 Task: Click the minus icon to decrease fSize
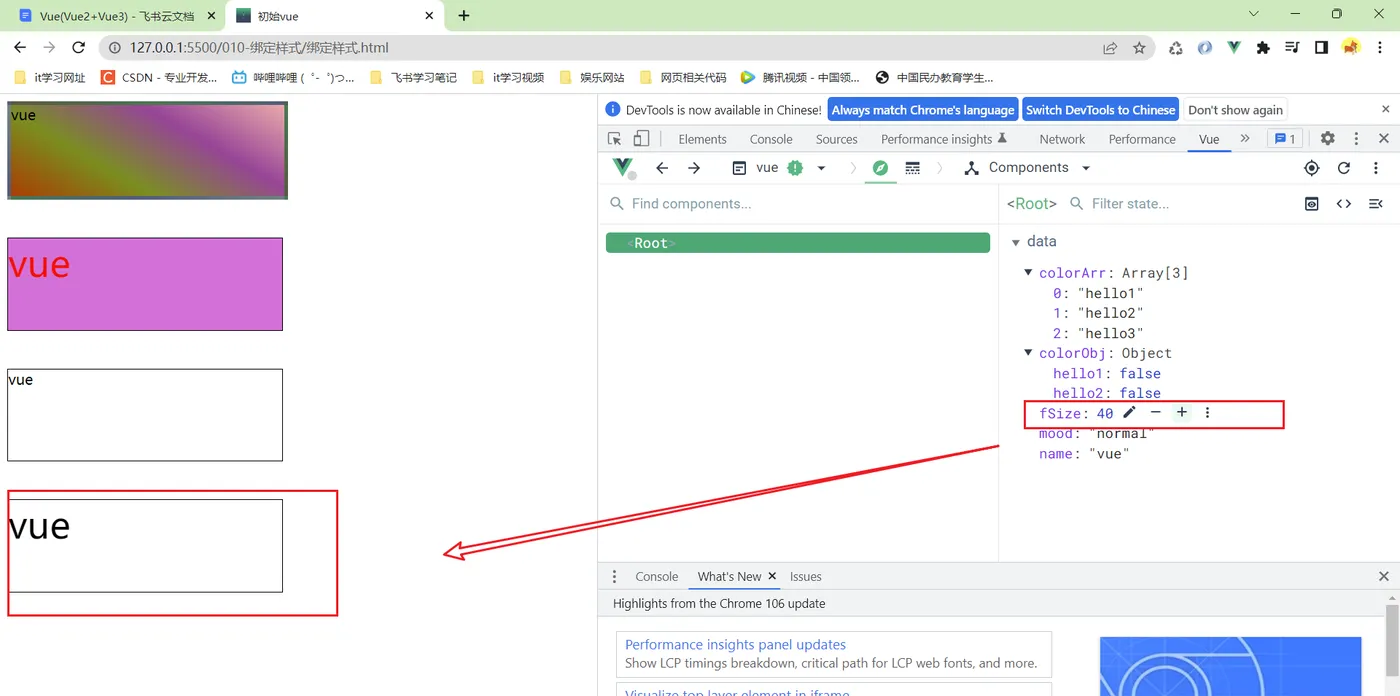(1156, 412)
